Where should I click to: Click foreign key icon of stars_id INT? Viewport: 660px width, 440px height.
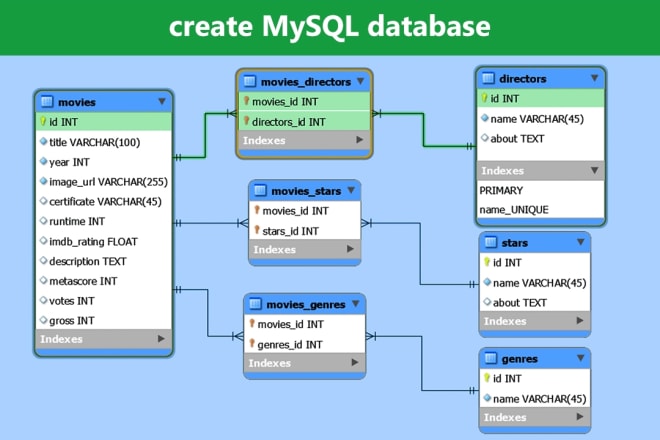point(257,230)
